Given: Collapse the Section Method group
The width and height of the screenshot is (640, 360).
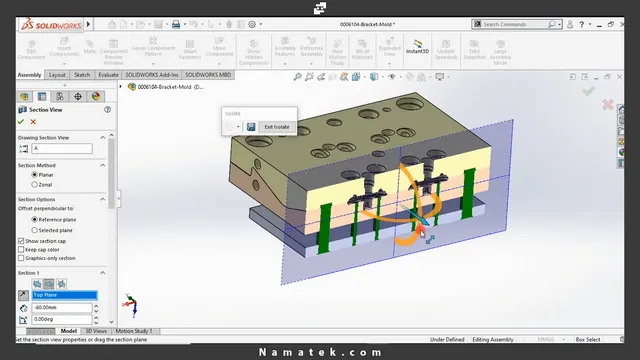Looking at the screenshot, I should click(102, 165).
